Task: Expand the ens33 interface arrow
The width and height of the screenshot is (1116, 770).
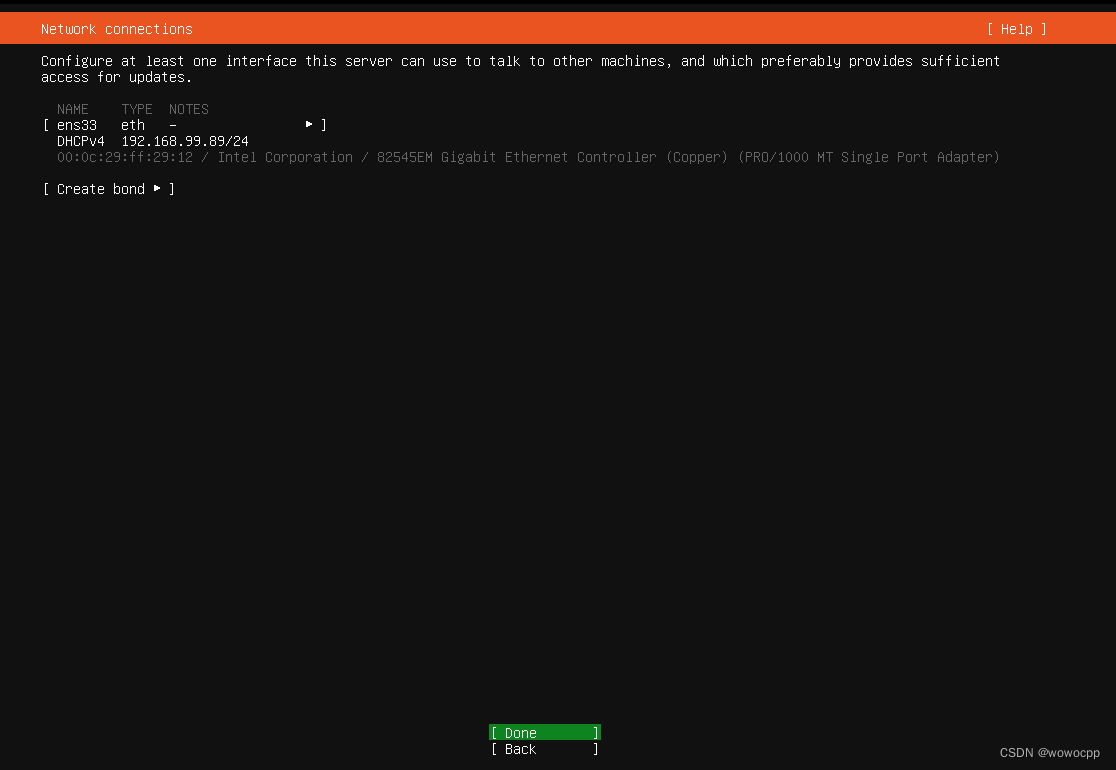Action: pos(309,125)
